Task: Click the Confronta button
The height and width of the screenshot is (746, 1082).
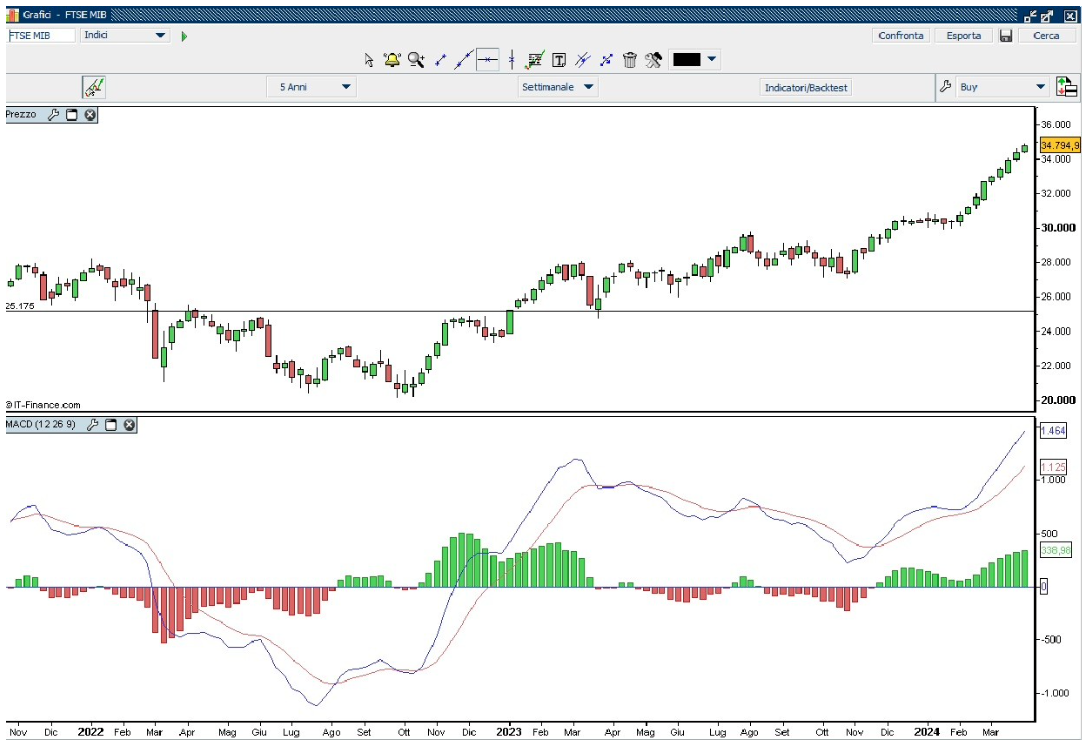Action: (x=901, y=35)
